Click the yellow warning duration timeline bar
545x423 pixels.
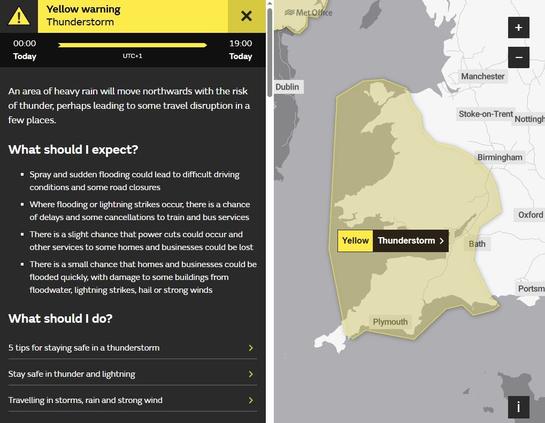point(132,45)
